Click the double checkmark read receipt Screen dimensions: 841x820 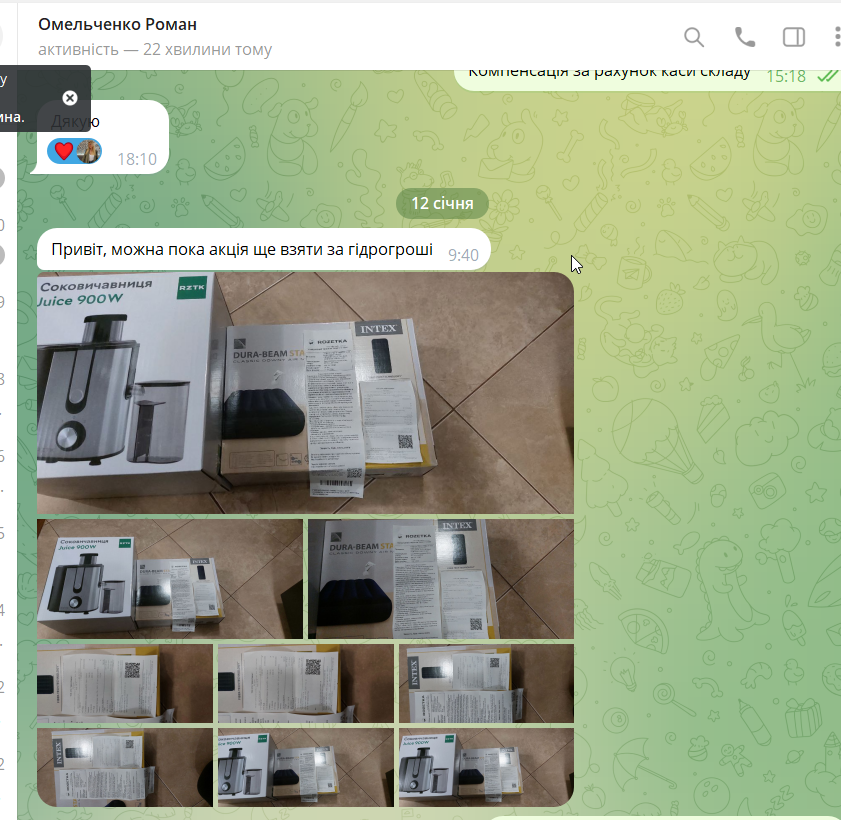click(827, 77)
